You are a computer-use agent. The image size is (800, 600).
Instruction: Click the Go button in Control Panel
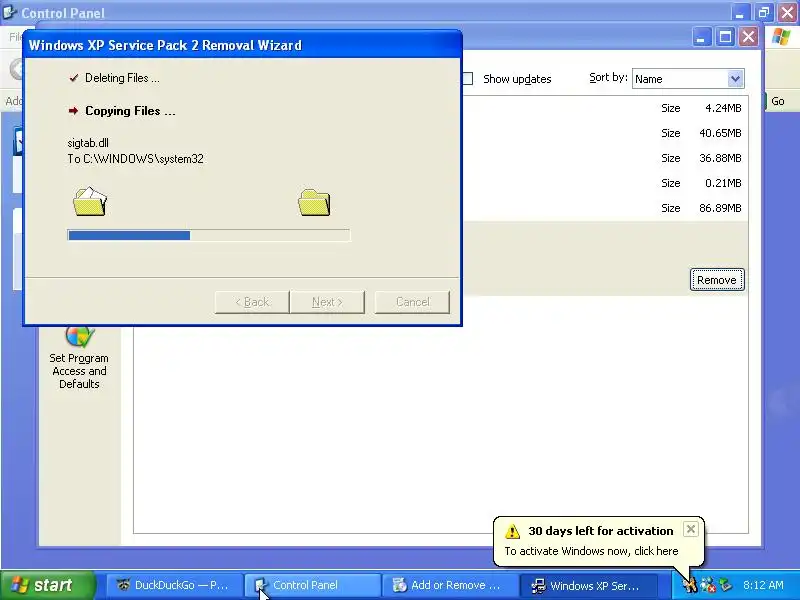coord(777,101)
